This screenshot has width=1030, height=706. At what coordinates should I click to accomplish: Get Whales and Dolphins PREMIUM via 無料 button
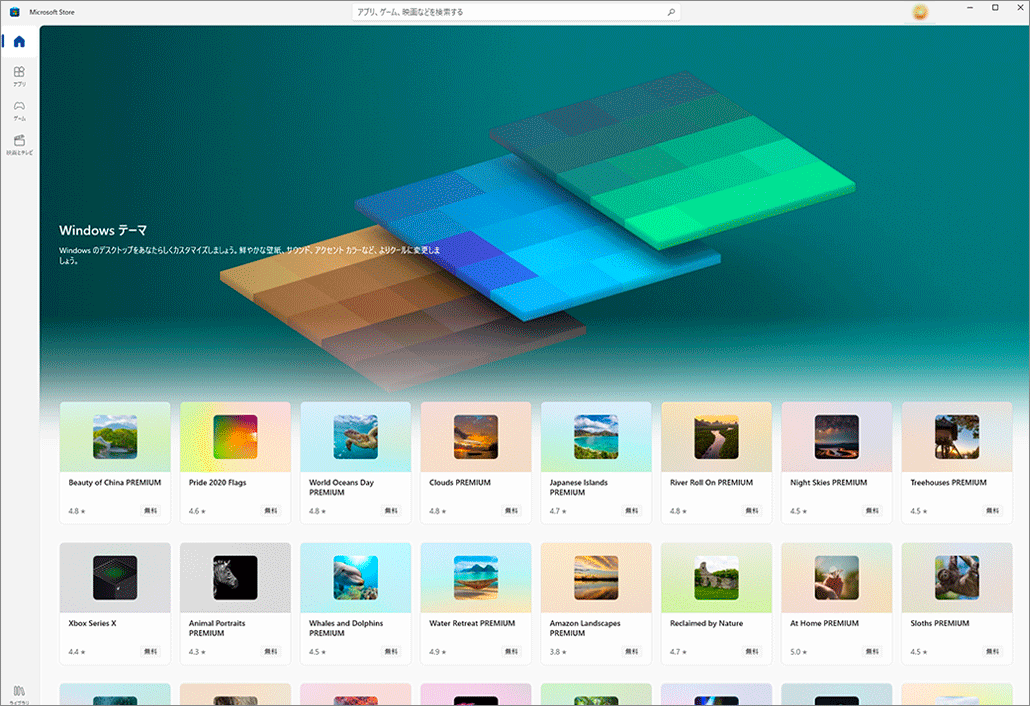391,651
